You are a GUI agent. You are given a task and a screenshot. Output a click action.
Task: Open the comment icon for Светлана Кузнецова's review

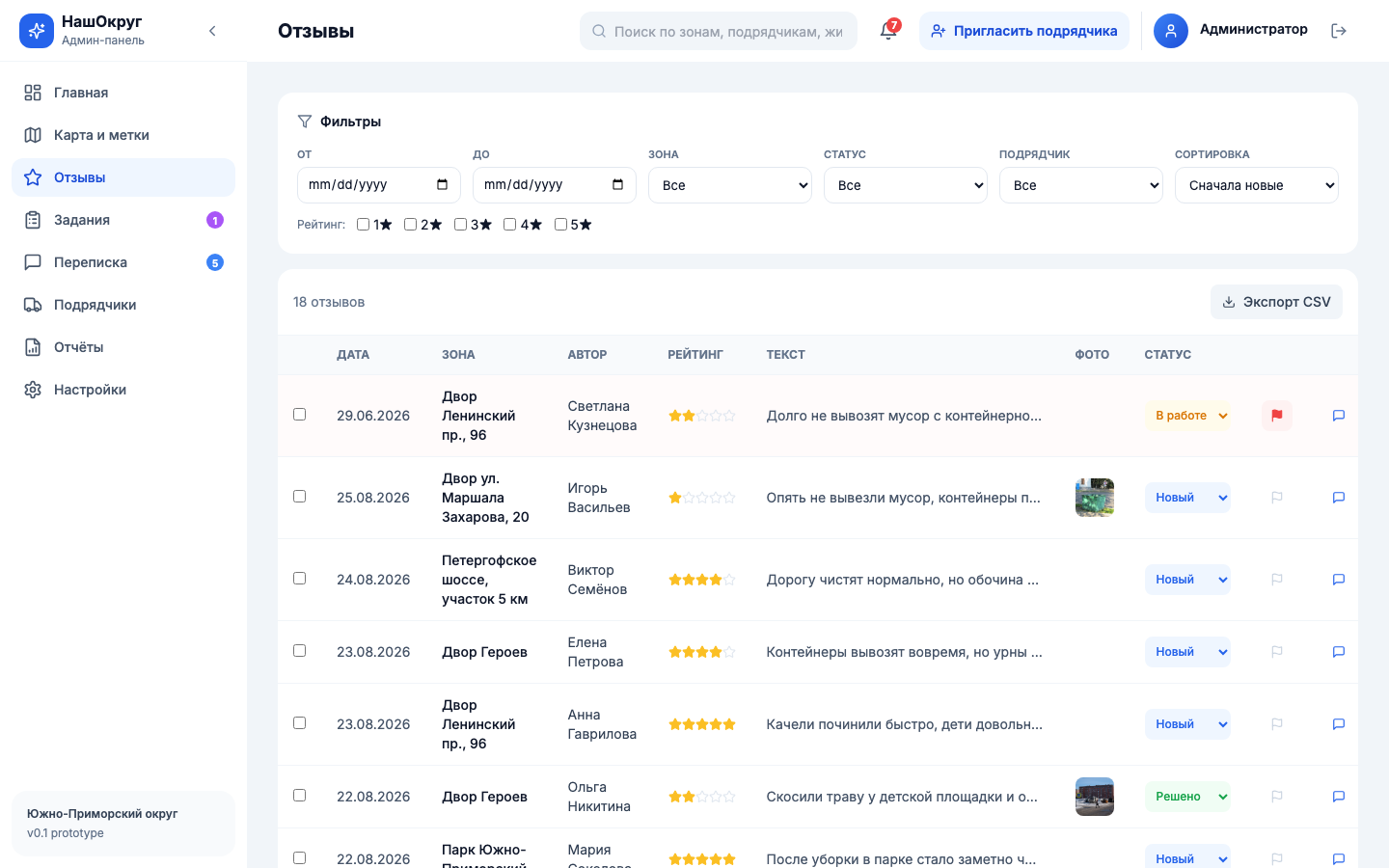coord(1339,416)
